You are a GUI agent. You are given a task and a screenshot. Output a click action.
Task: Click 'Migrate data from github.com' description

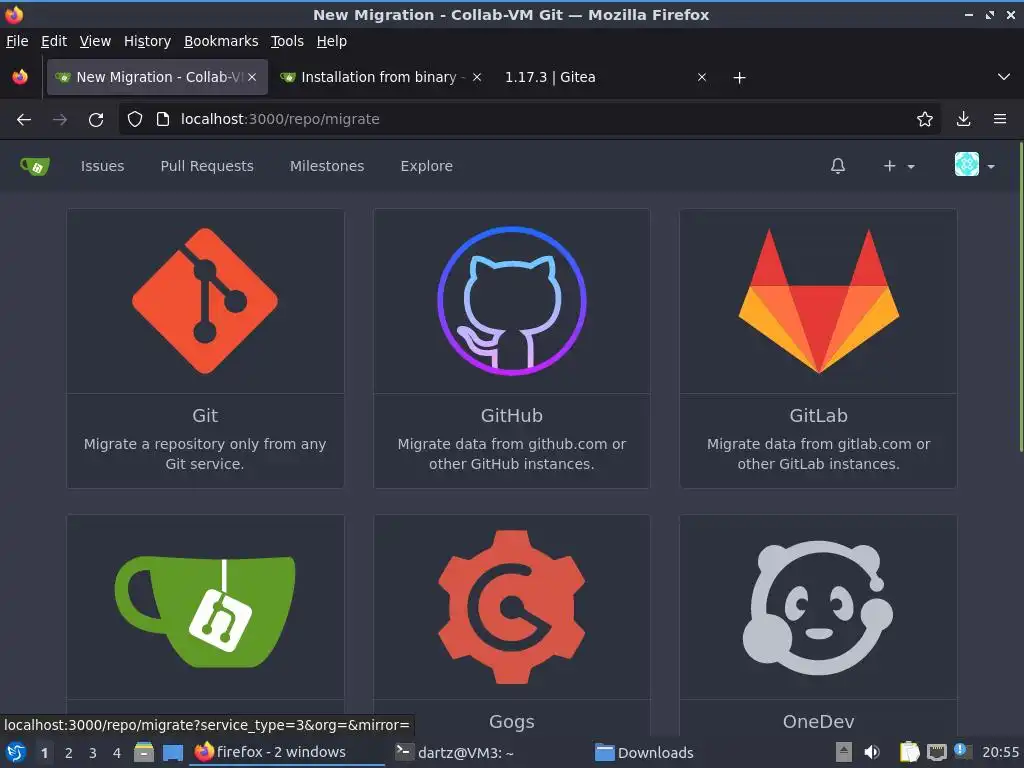click(x=511, y=454)
